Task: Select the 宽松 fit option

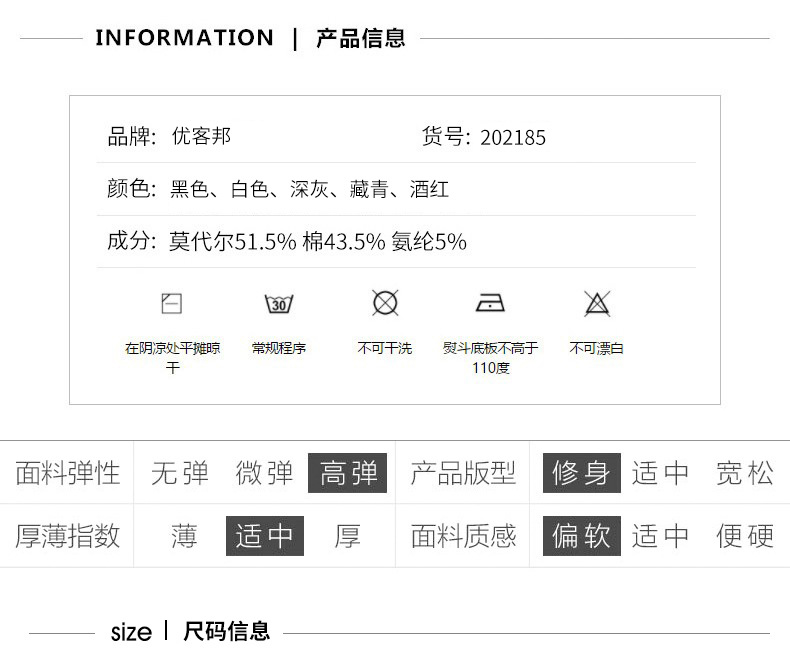Action: point(745,473)
